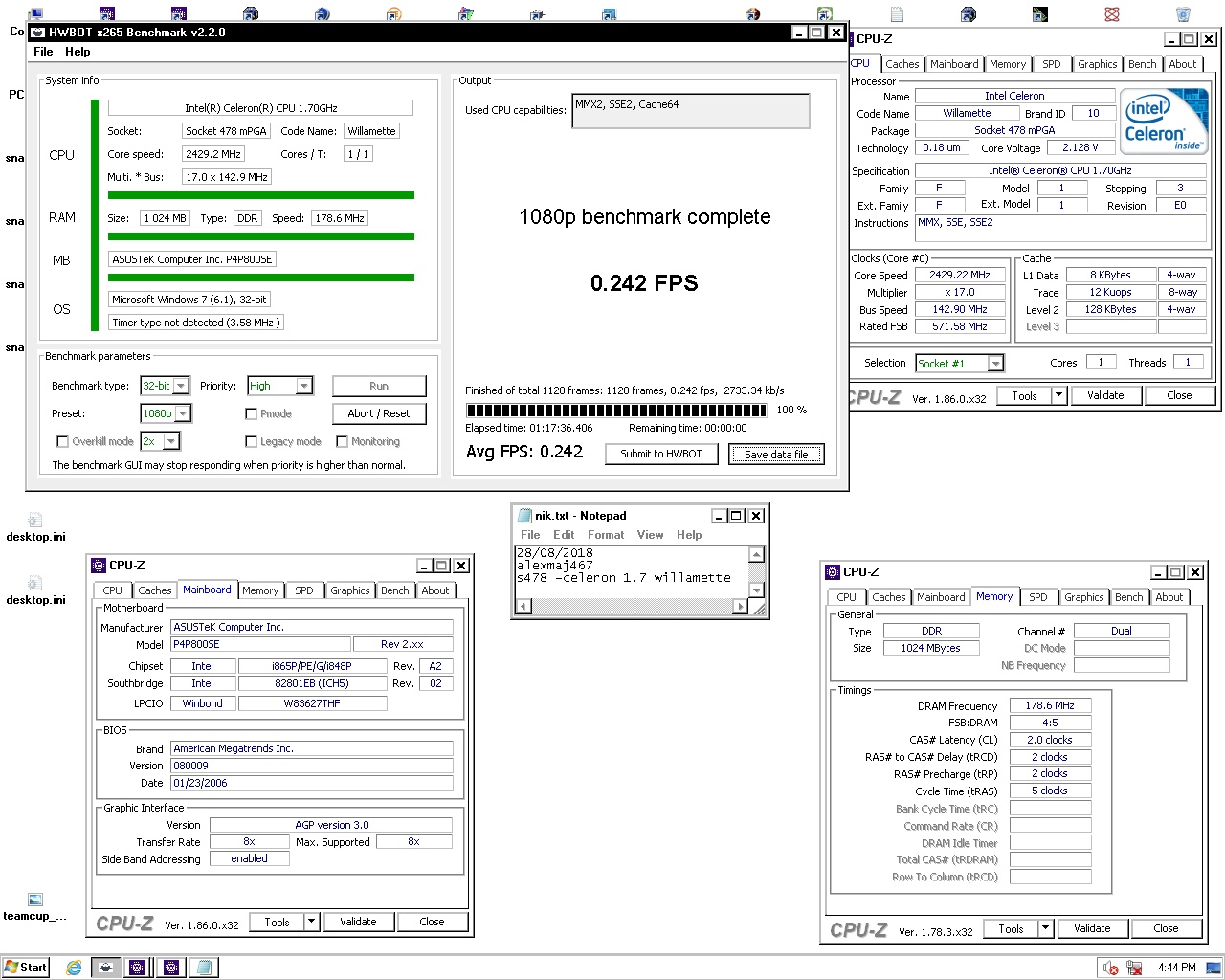Click Notepad vertical scrollbar down arrow
The image size is (1225, 980).
pos(756,590)
